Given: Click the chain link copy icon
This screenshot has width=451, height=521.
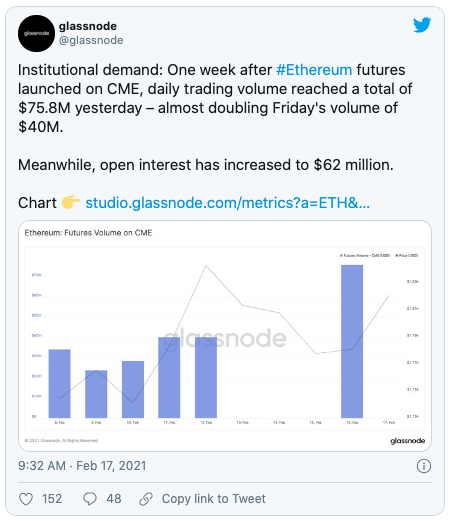Looking at the screenshot, I should coord(146,499).
